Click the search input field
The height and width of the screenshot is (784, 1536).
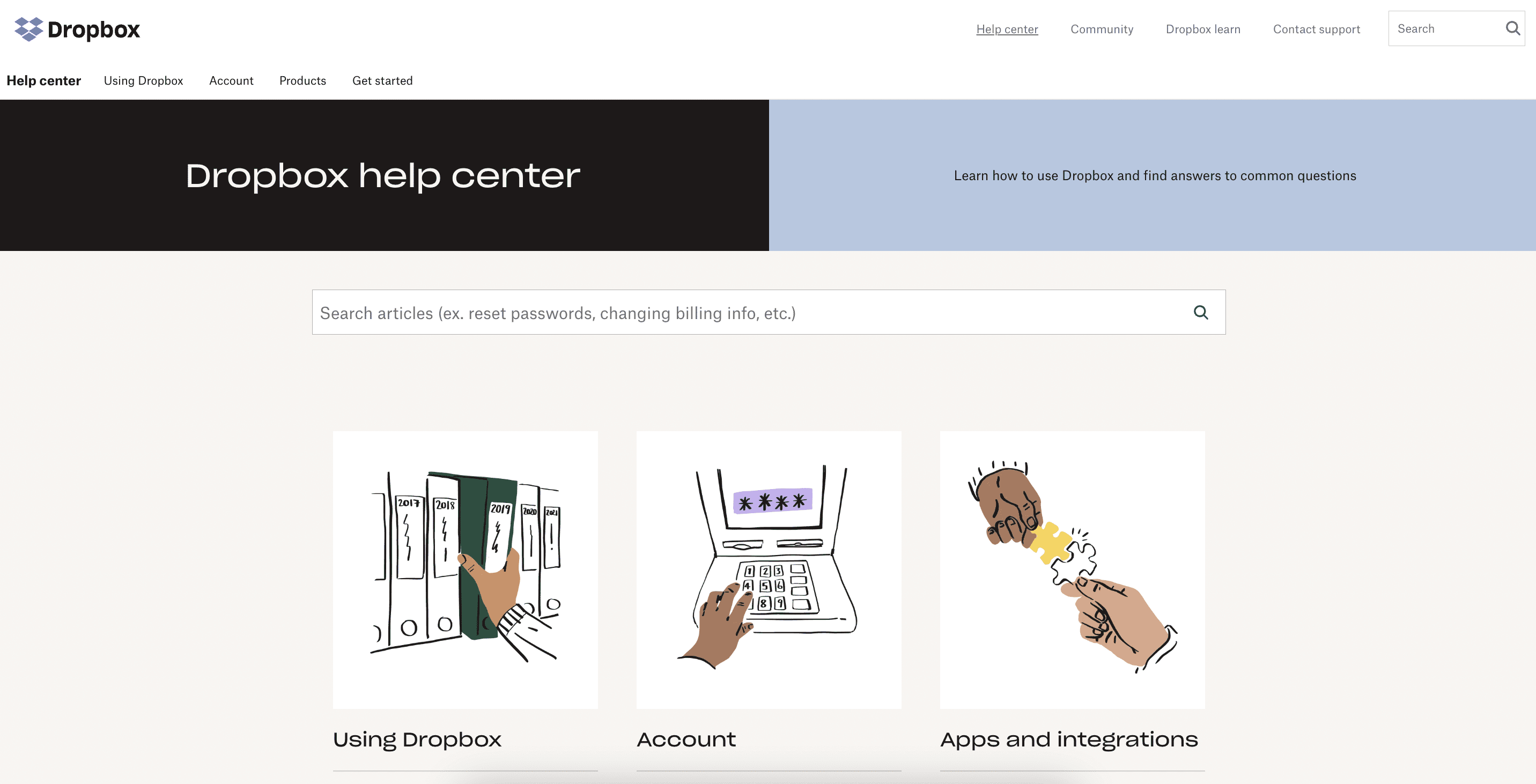[x=769, y=311]
